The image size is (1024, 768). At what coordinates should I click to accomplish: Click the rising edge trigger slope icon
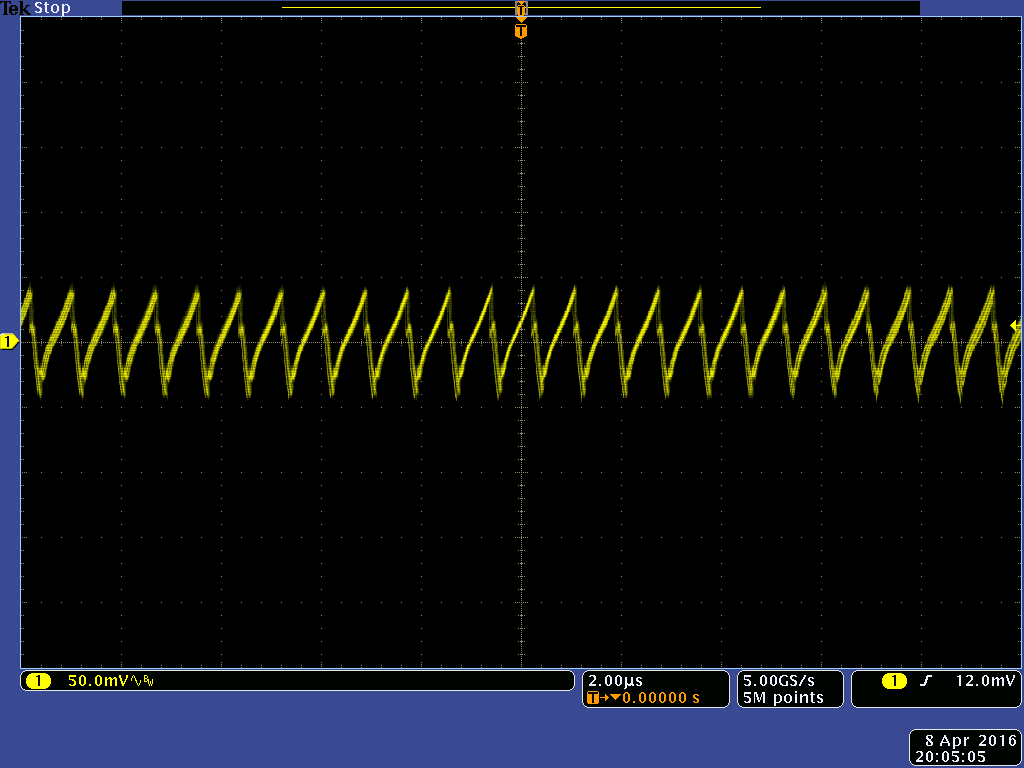(x=925, y=681)
